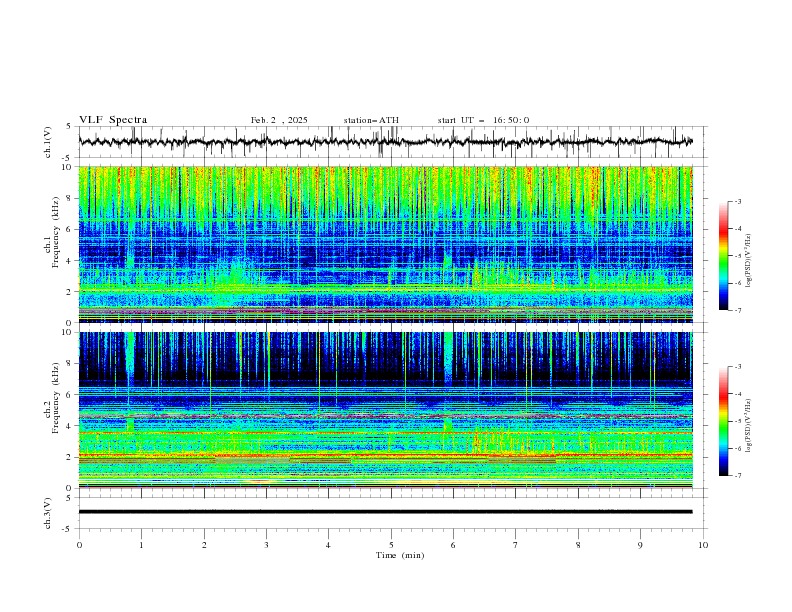Click the "ch.1(V)" waveform axis label

48,142
